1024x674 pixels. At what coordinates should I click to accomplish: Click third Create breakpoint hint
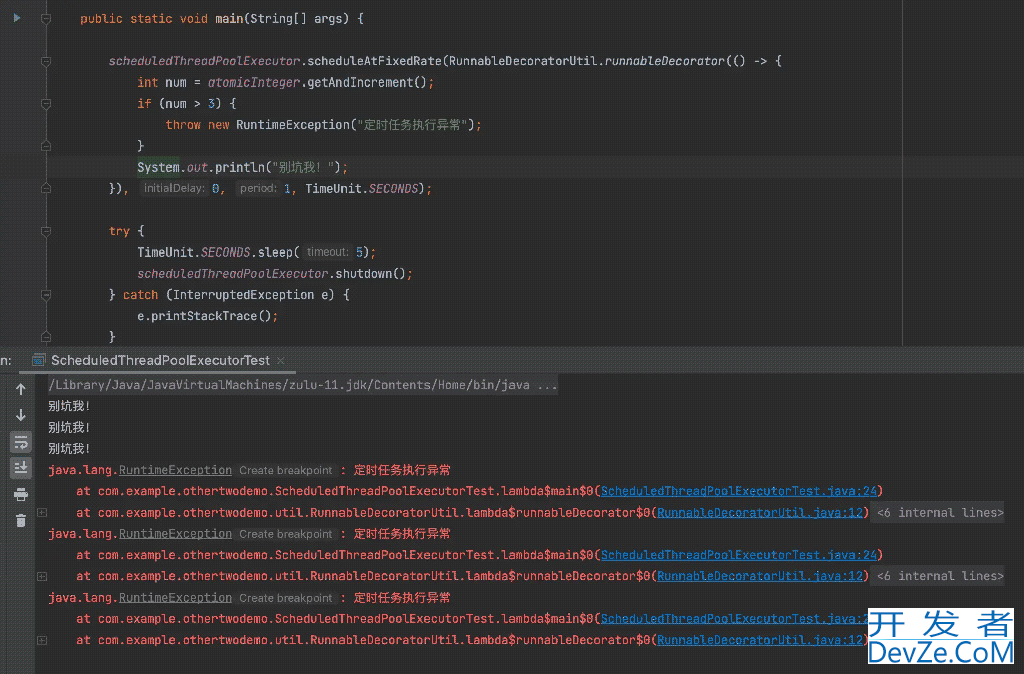285,598
